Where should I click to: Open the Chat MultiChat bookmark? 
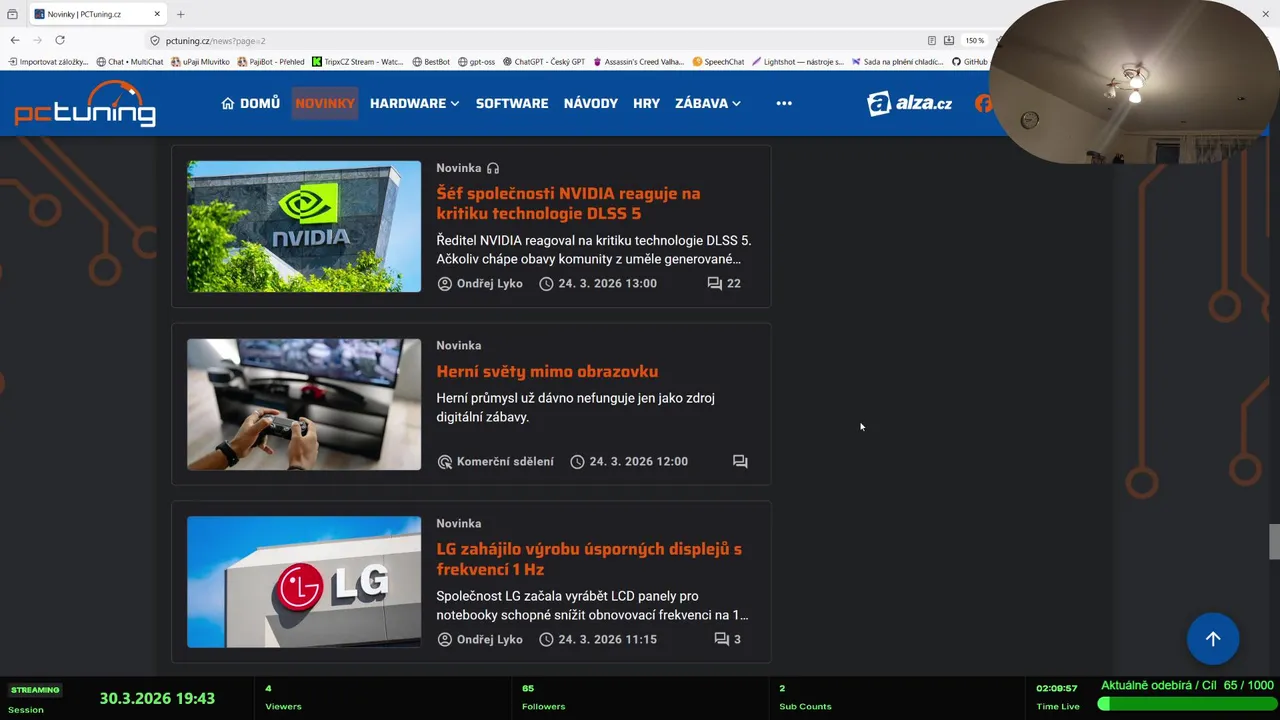coord(130,62)
